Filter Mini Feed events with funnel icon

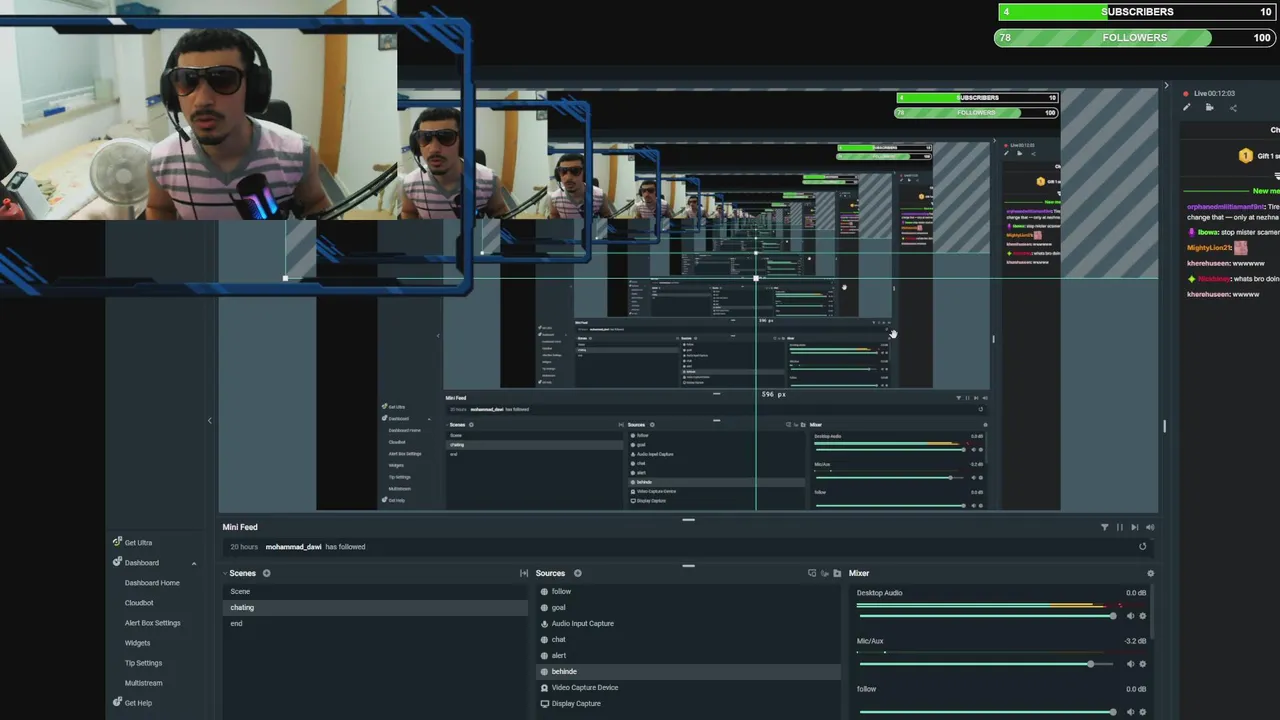tap(1105, 527)
